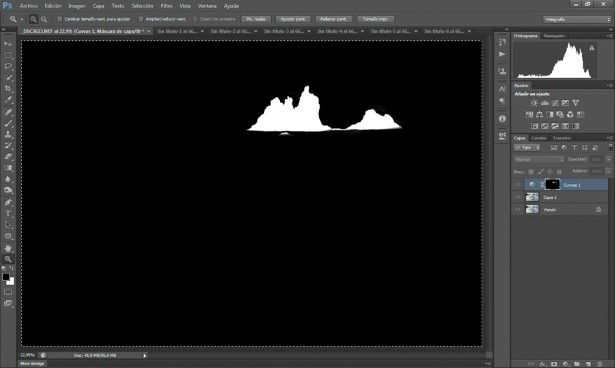Open the Archivo menu
This screenshot has height=368, width=615.
point(29,6)
